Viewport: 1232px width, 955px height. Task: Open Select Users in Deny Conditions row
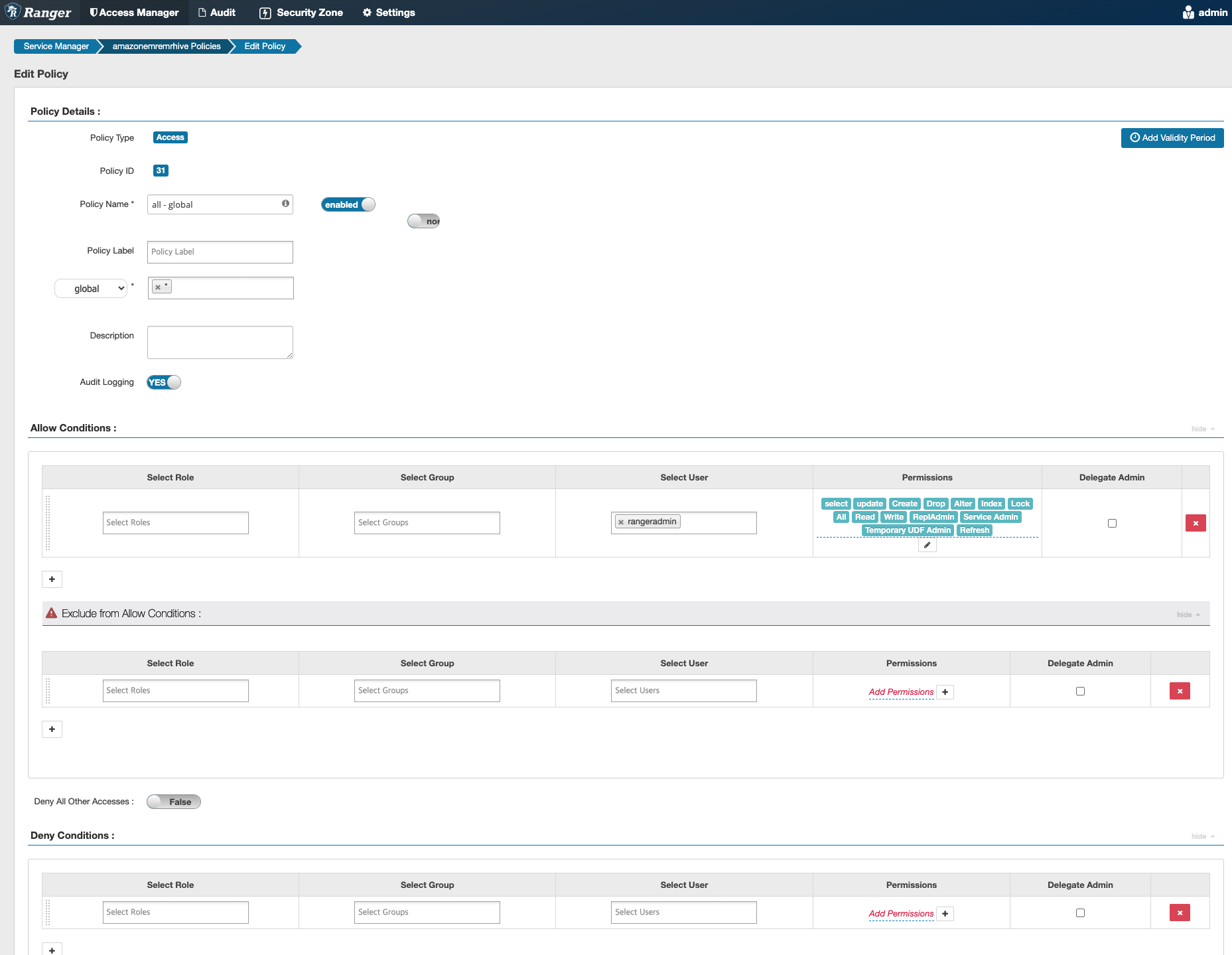[x=684, y=913]
